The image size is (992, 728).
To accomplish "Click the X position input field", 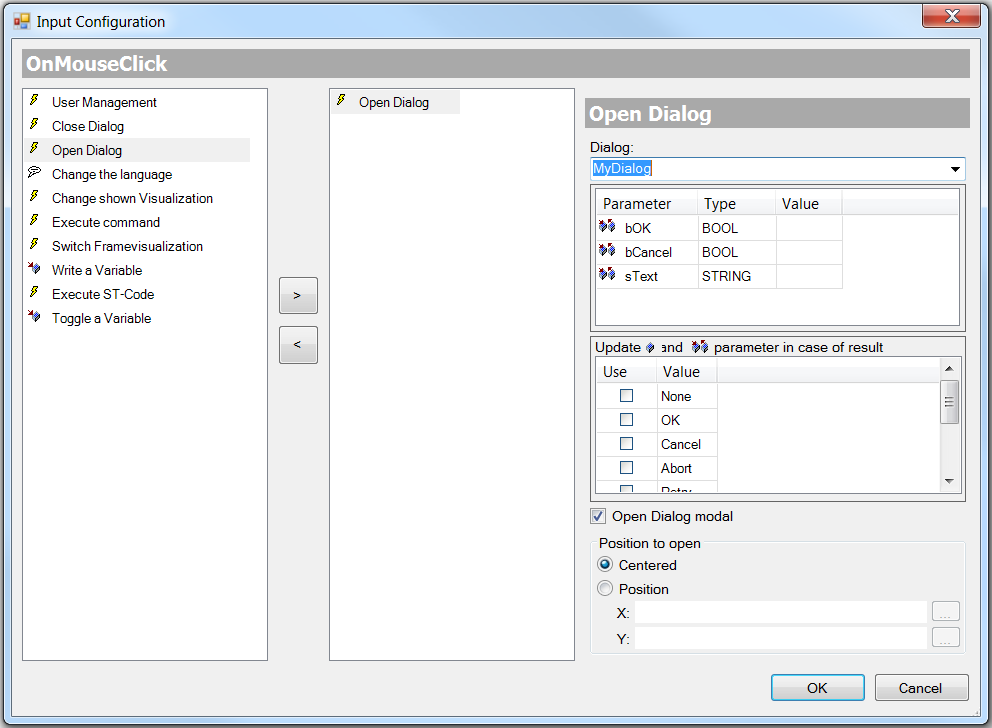I will (781, 612).
